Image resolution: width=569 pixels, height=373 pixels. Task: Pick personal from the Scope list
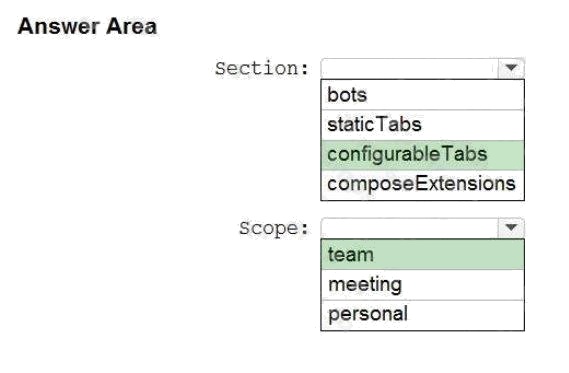(x=422, y=315)
